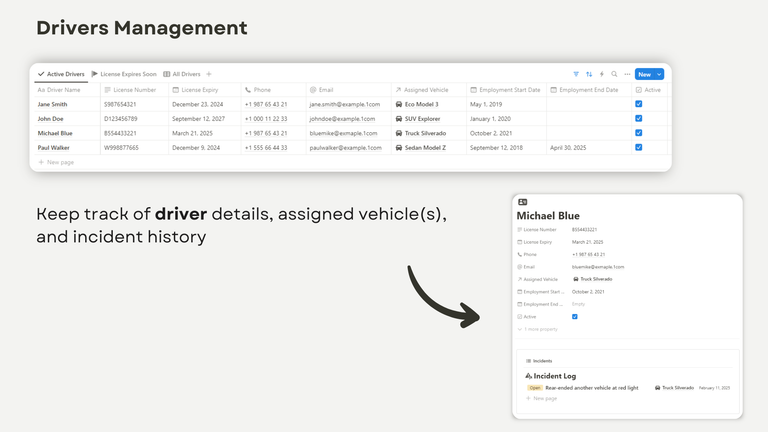The width and height of the screenshot is (768, 432).
Task: Uncheck Active for Paul Walker
Action: click(639, 147)
